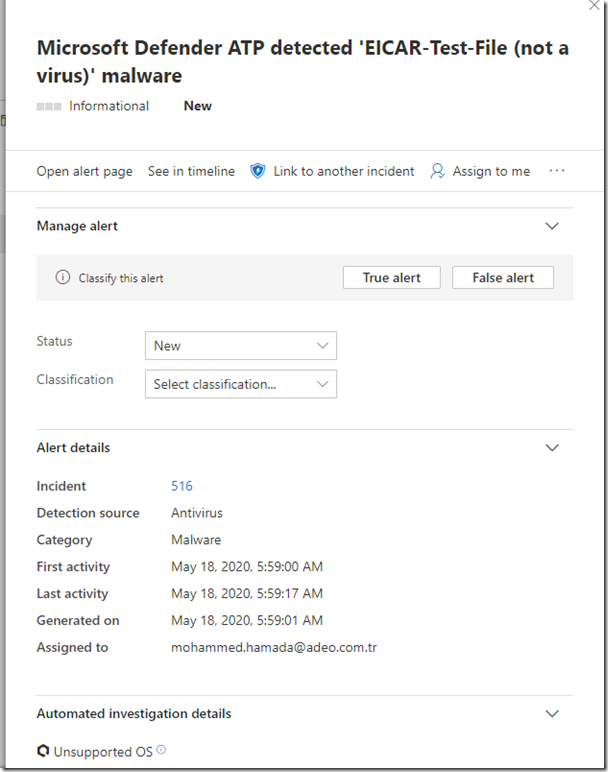Click the Last activity label
The width and height of the screenshot is (608, 772).
[72, 594]
